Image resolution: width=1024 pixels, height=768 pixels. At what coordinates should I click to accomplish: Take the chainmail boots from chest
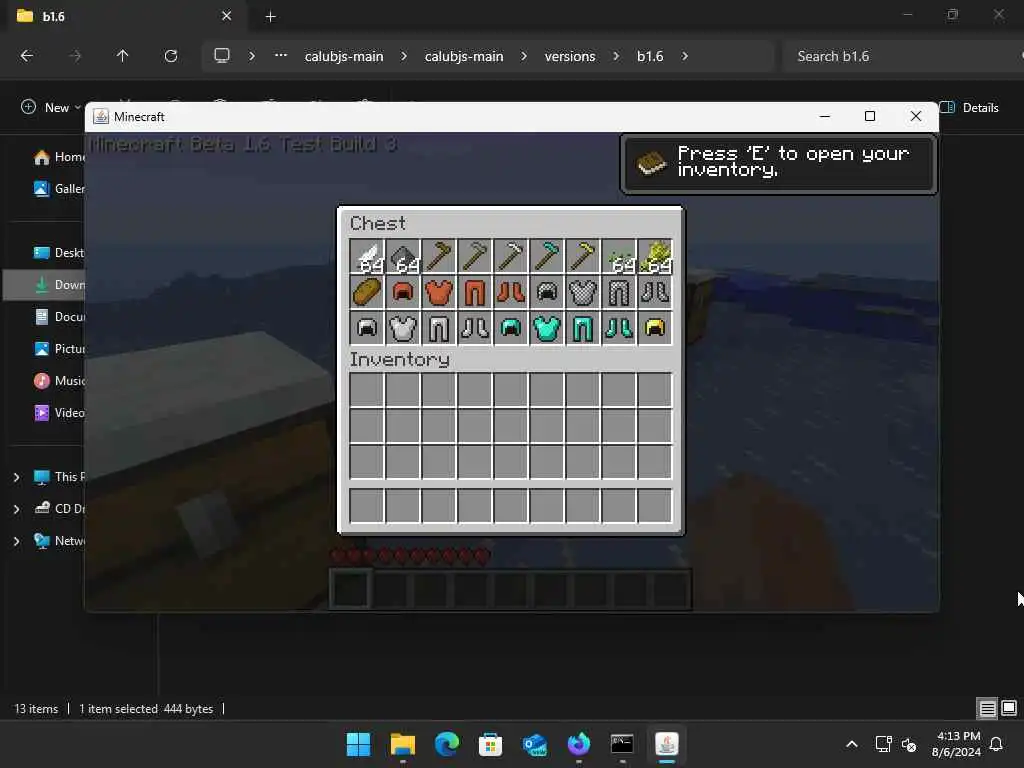click(654, 292)
